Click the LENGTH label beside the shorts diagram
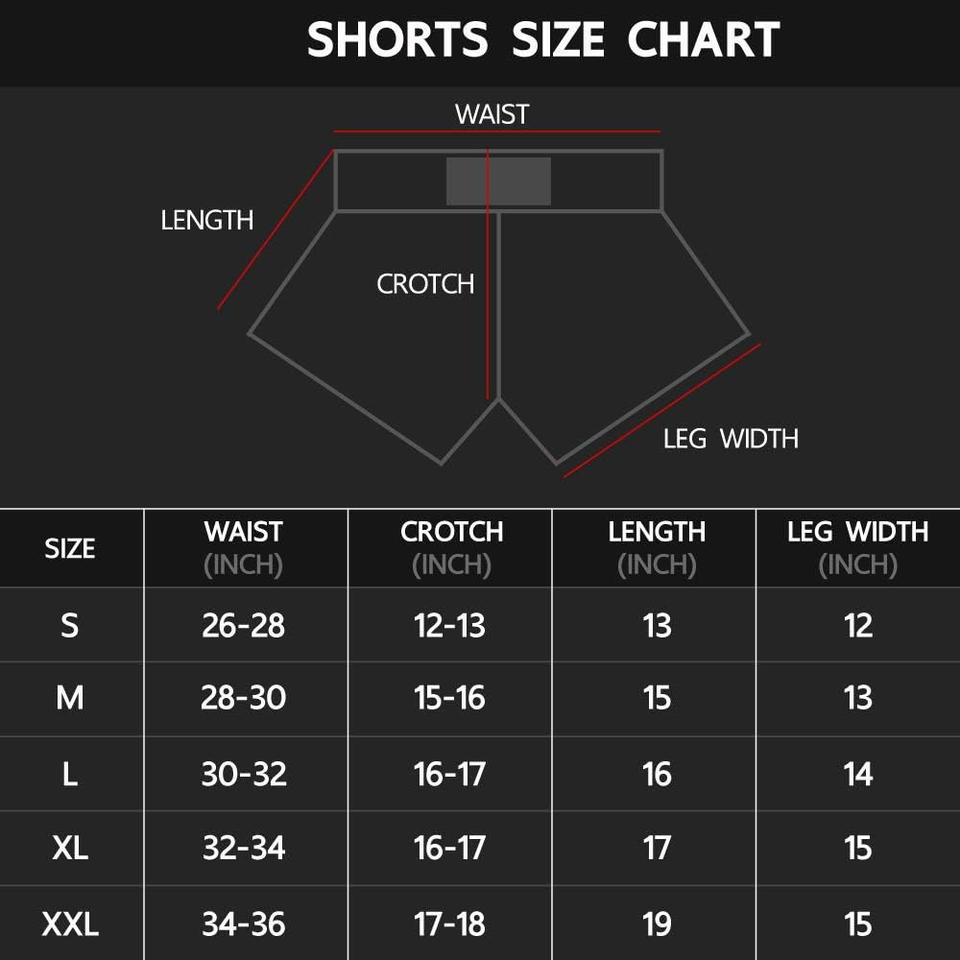The width and height of the screenshot is (960, 960). pos(207,220)
